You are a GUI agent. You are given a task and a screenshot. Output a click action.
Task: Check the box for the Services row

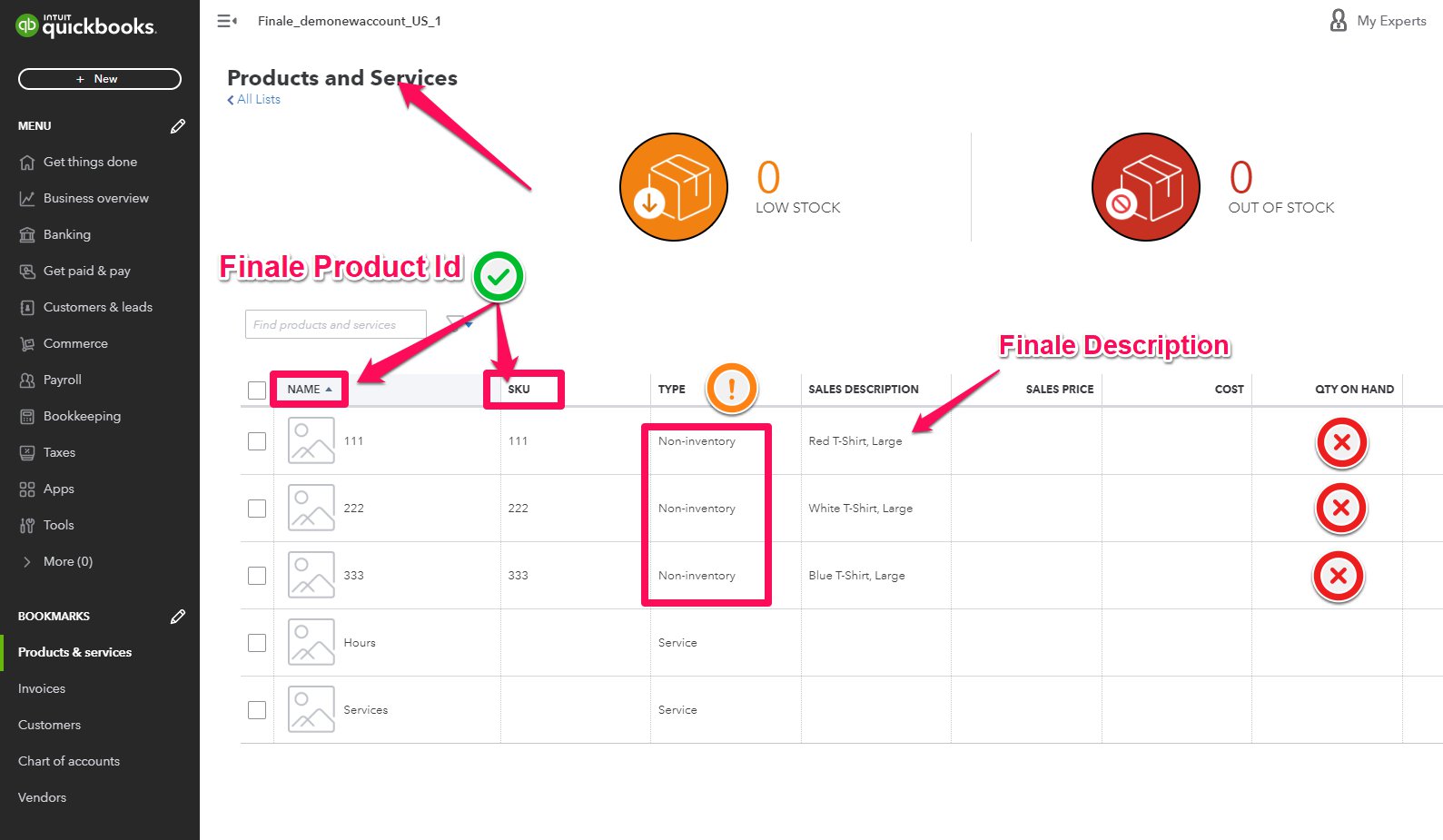[257, 710]
